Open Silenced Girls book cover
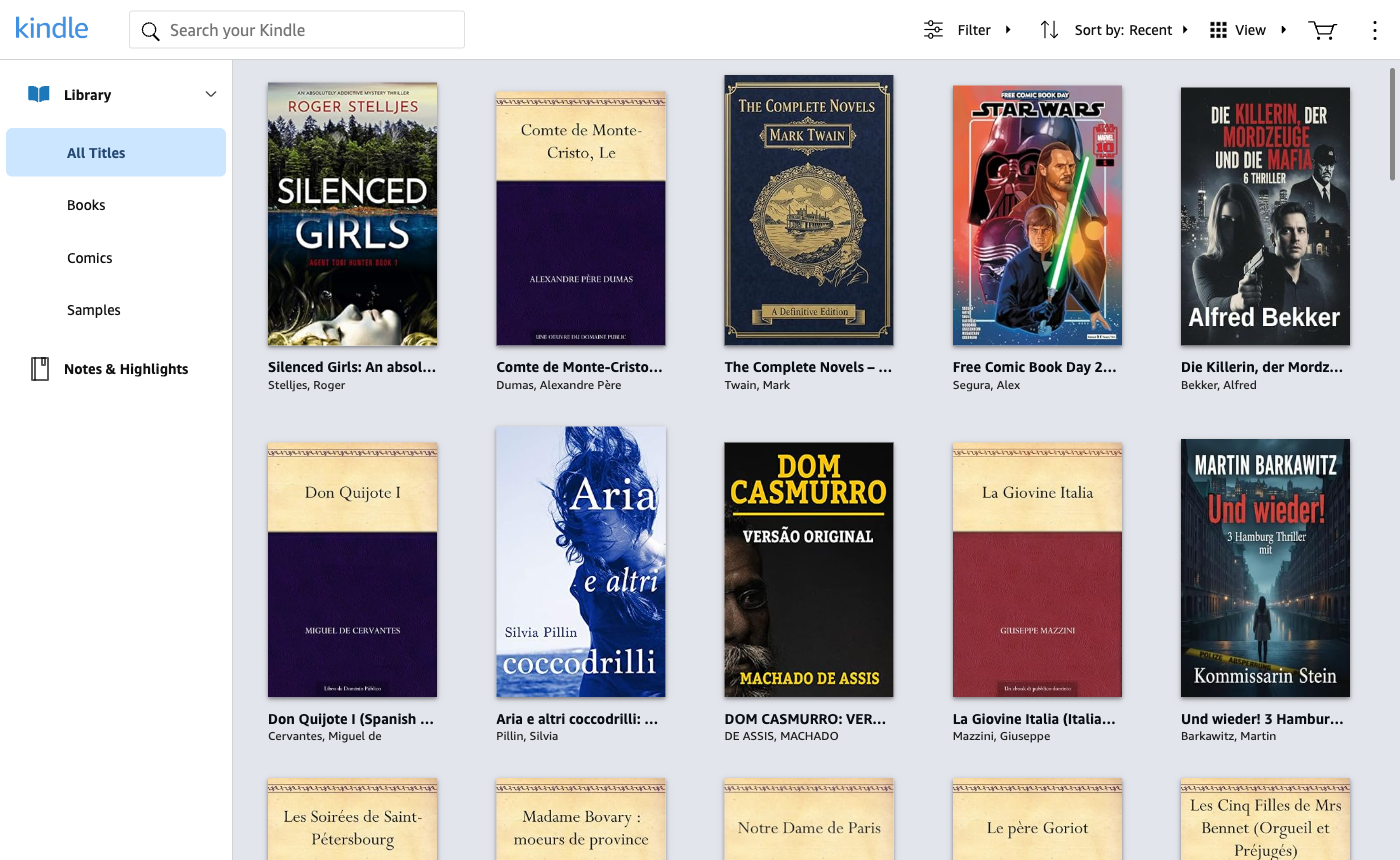1400x860 pixels. tap(352, 214)
